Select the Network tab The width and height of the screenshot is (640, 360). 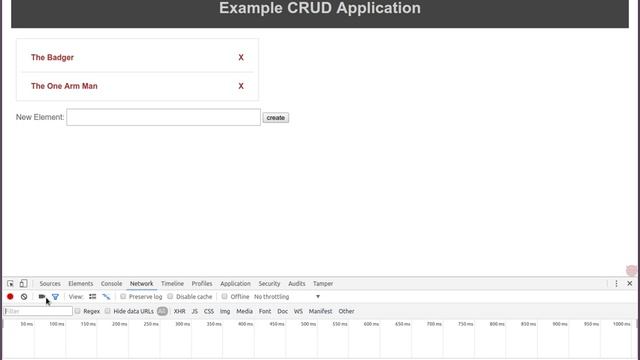coord(142,283)
